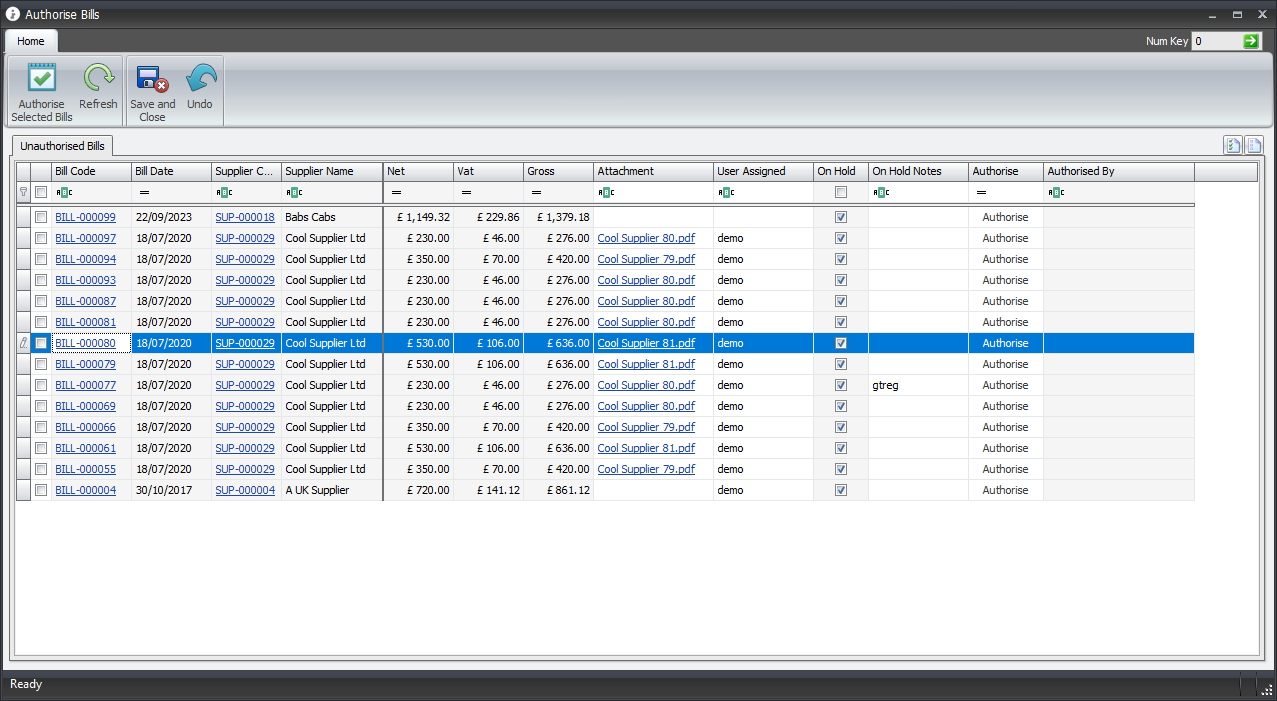Click the Num Key input field
This screenshot has height=701, width=1277.
click(x=1215, y=41)
